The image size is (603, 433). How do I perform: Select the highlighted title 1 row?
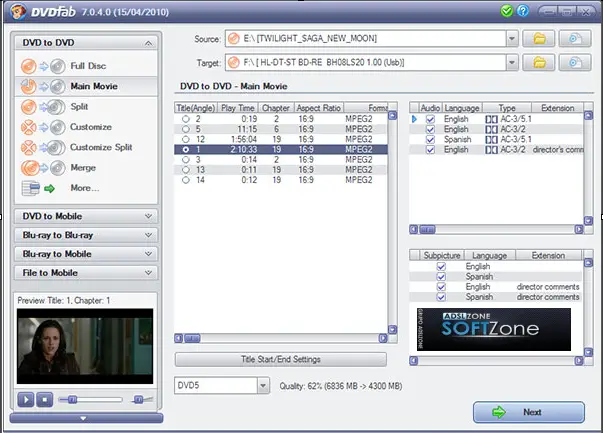(x=281, y=150)
